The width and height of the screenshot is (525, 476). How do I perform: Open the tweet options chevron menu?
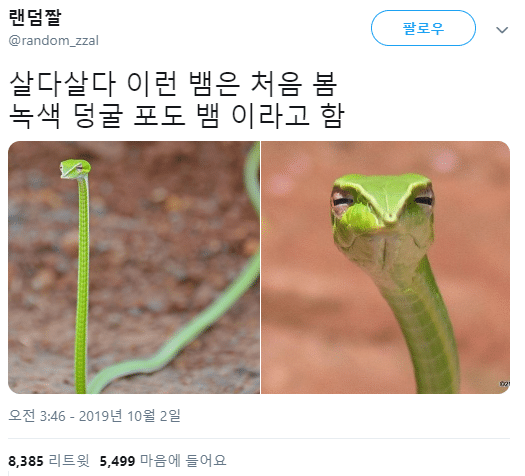pos(502,30)
